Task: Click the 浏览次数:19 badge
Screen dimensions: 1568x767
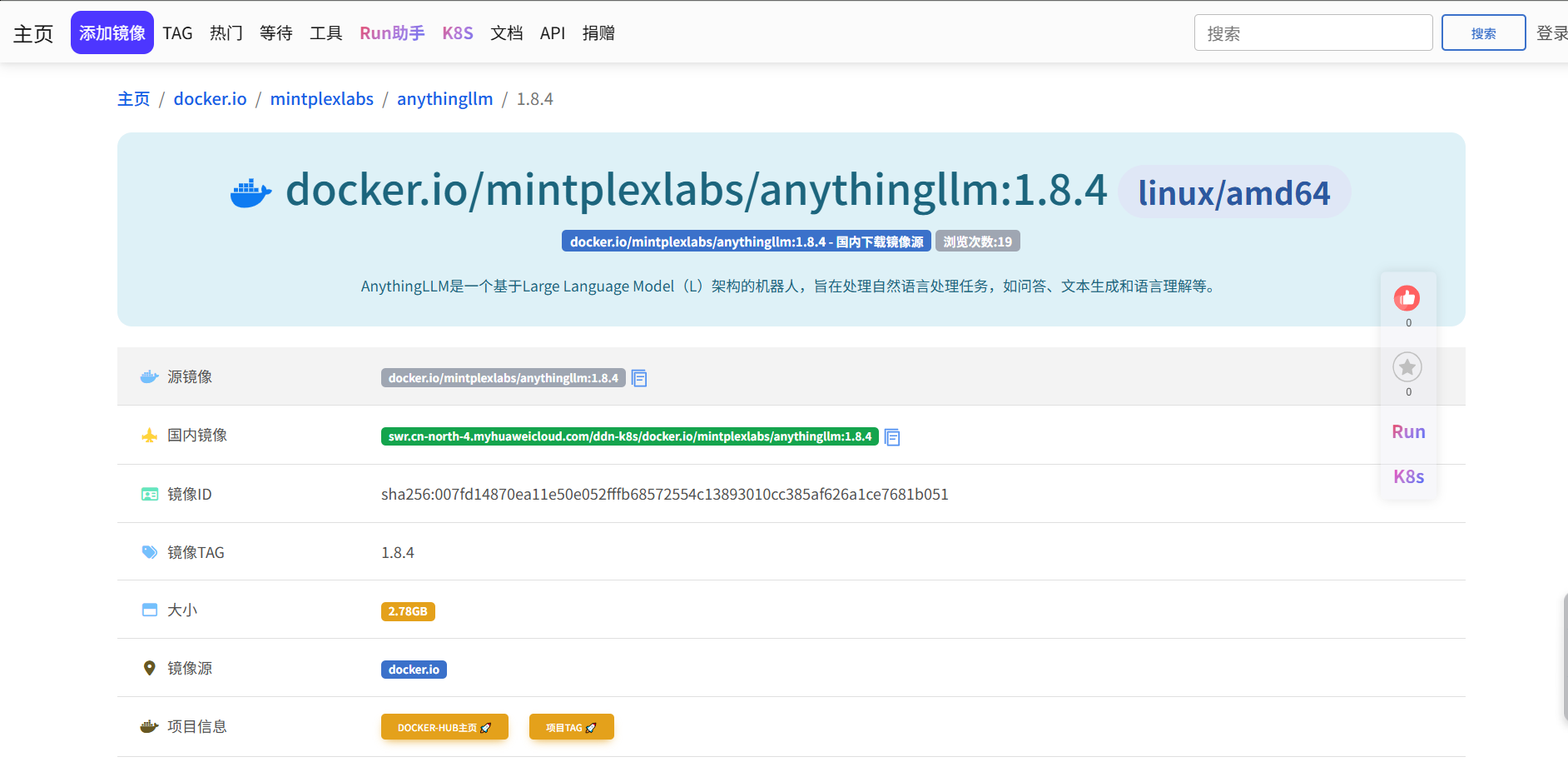Action: click(x=978, y=242)
